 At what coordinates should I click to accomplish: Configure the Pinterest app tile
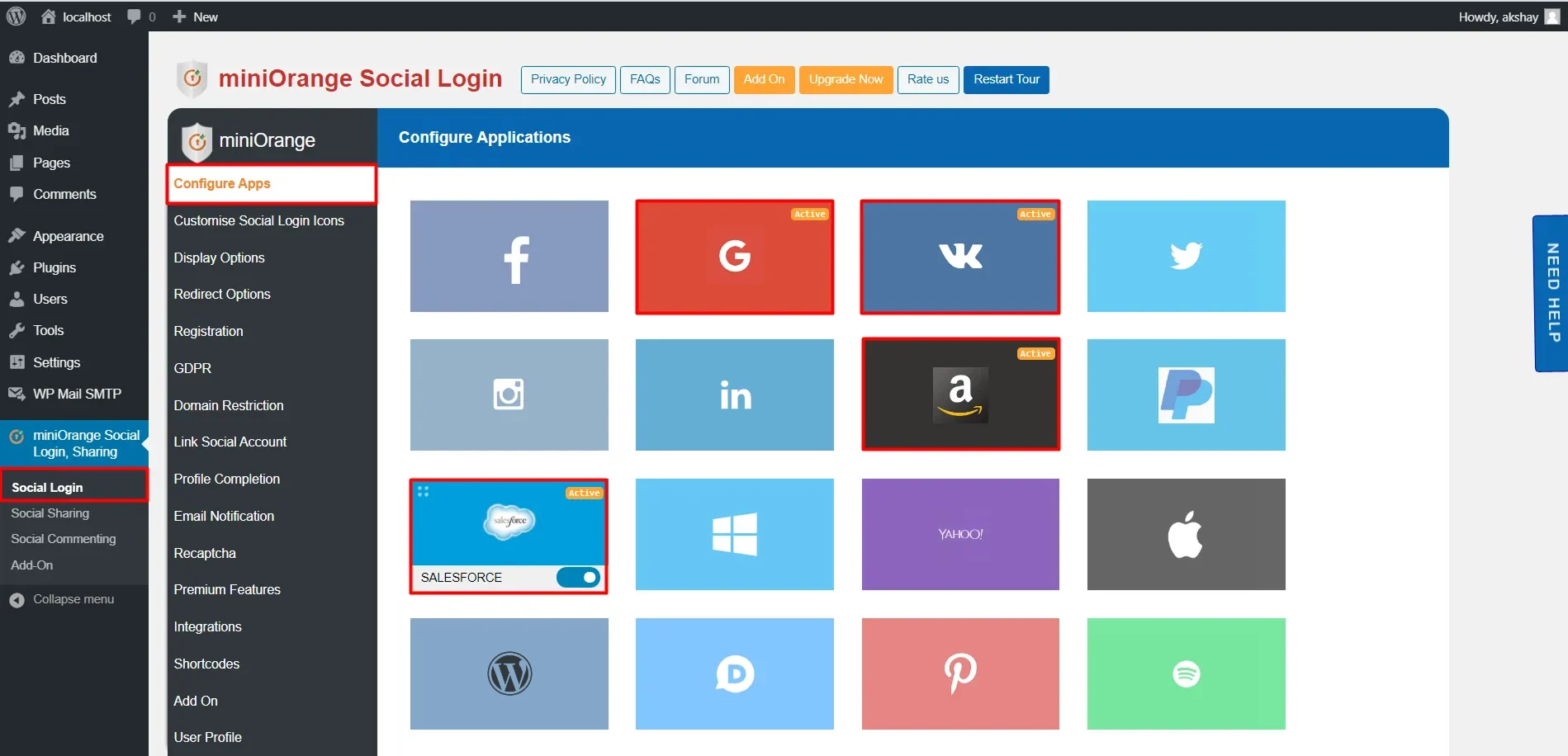pos(960,673)
